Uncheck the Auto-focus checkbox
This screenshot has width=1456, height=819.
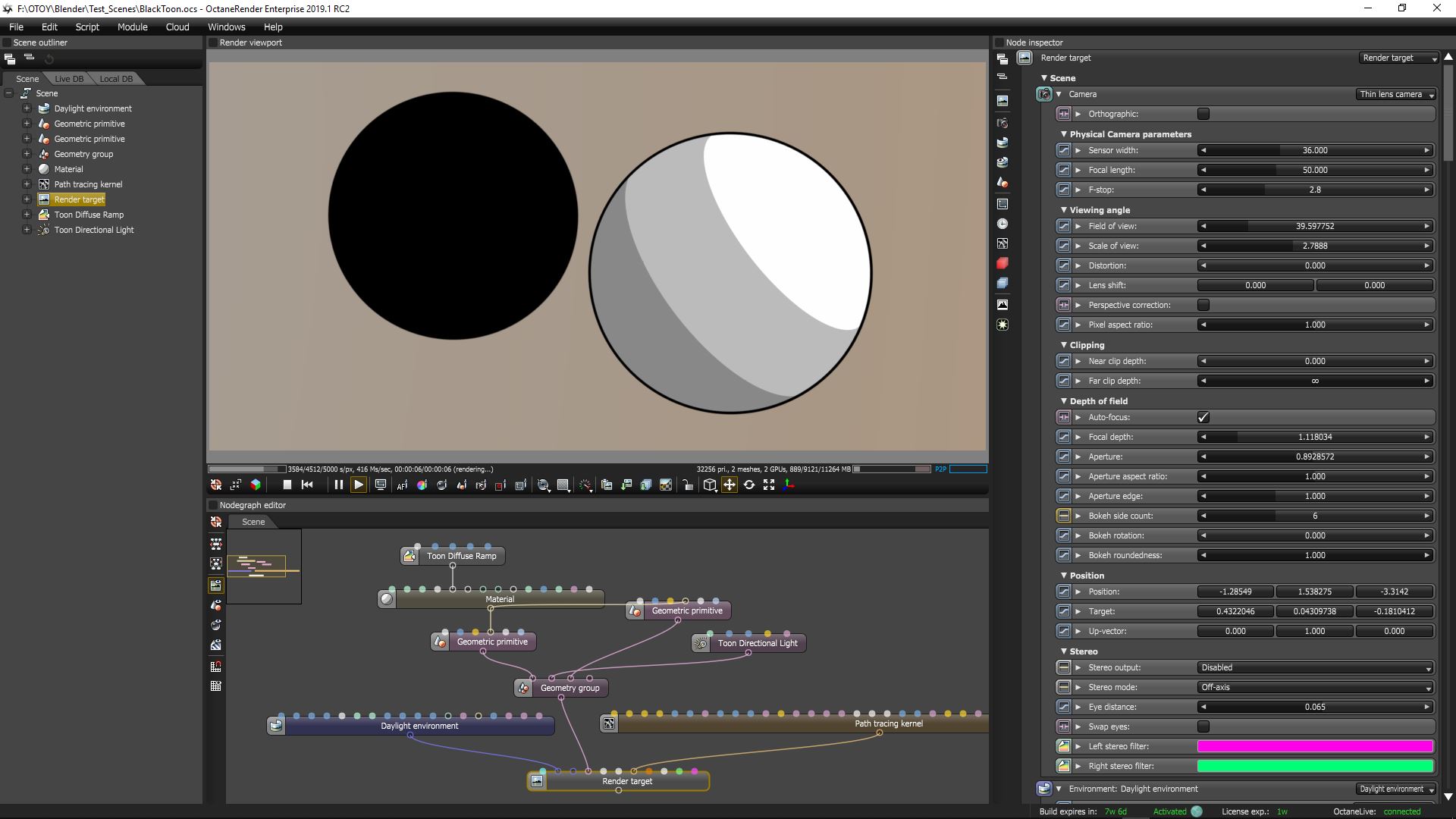point(1203,417)
